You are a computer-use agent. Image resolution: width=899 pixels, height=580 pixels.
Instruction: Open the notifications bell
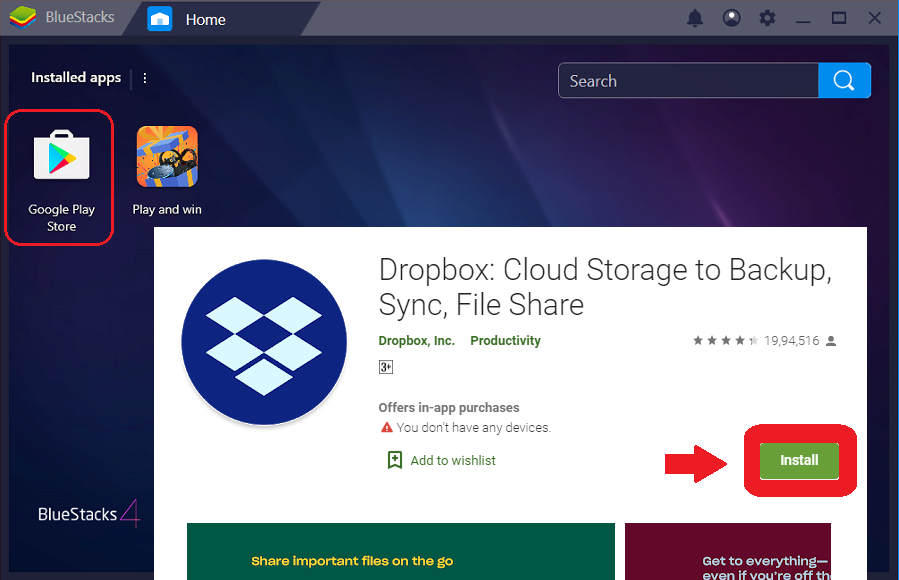click(695, 18)
